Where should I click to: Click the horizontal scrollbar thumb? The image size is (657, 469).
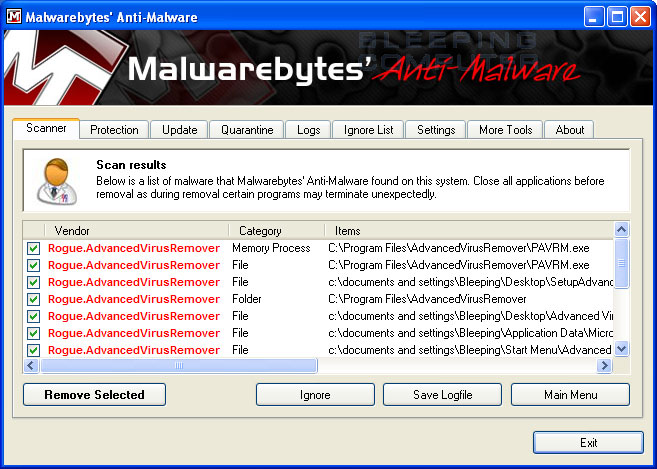click(x=178, y=365)
